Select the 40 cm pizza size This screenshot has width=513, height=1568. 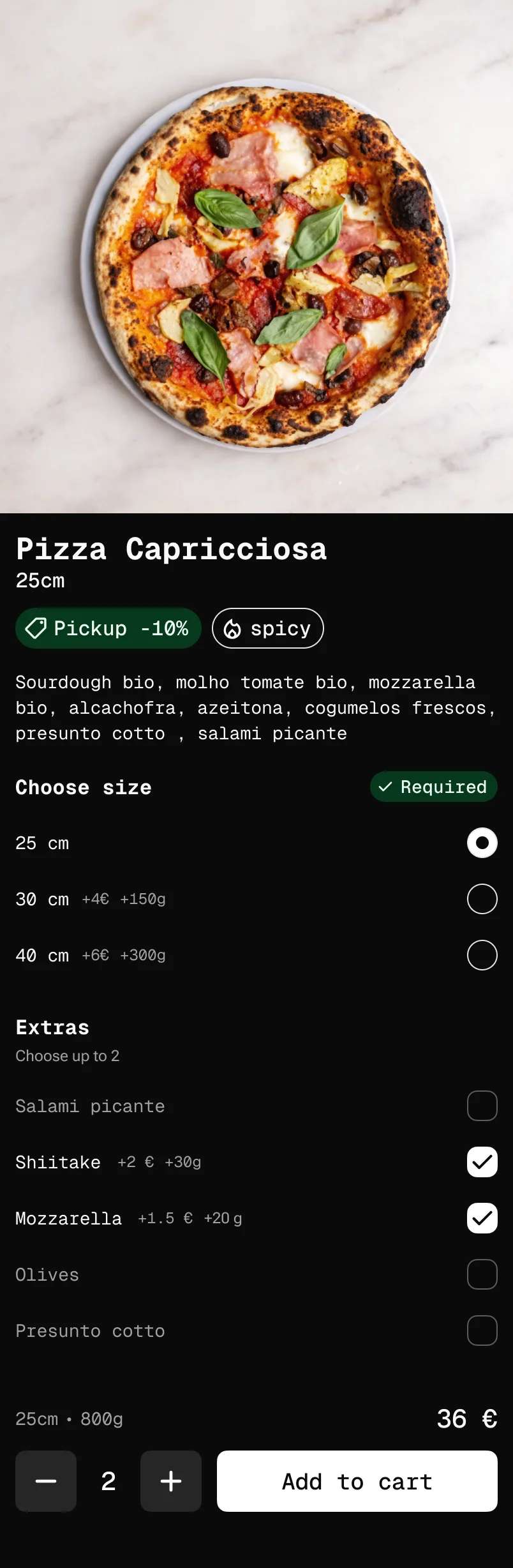point(482,955)
